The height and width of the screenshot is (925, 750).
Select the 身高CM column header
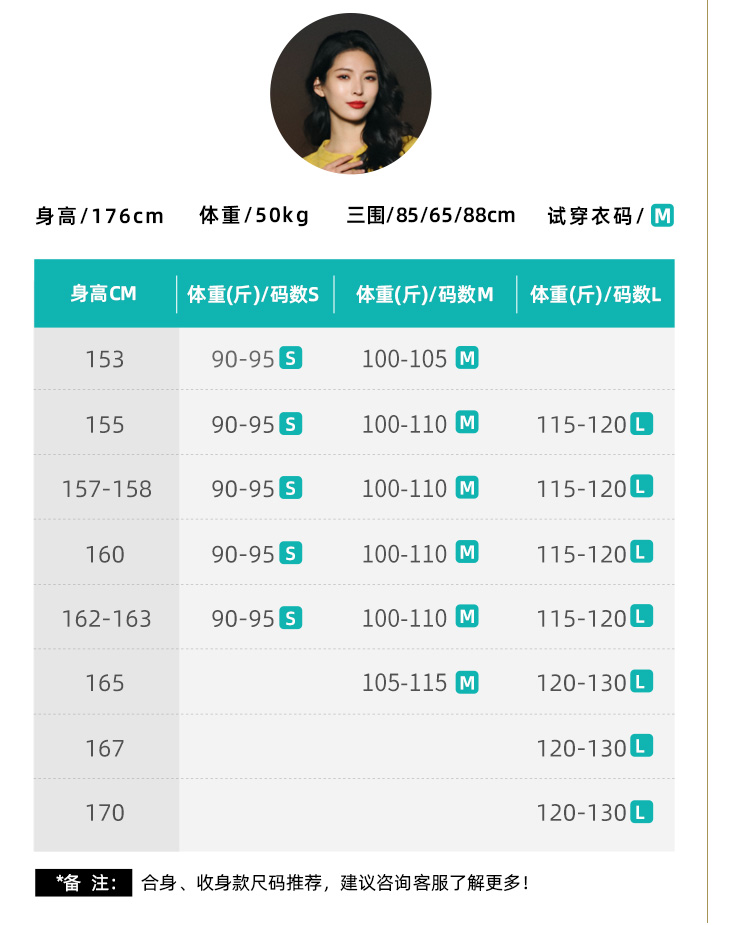(x=103, y=294)
